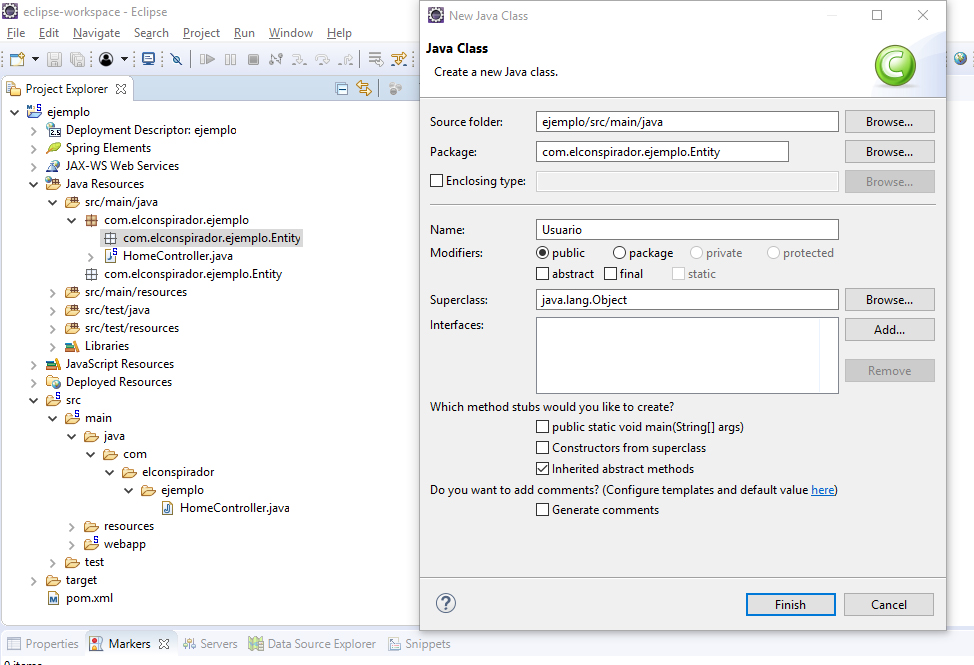This screenshot has height=665, width=974.
Task: Check the abstract modifier checkbox
Action: tap(542, 274)
